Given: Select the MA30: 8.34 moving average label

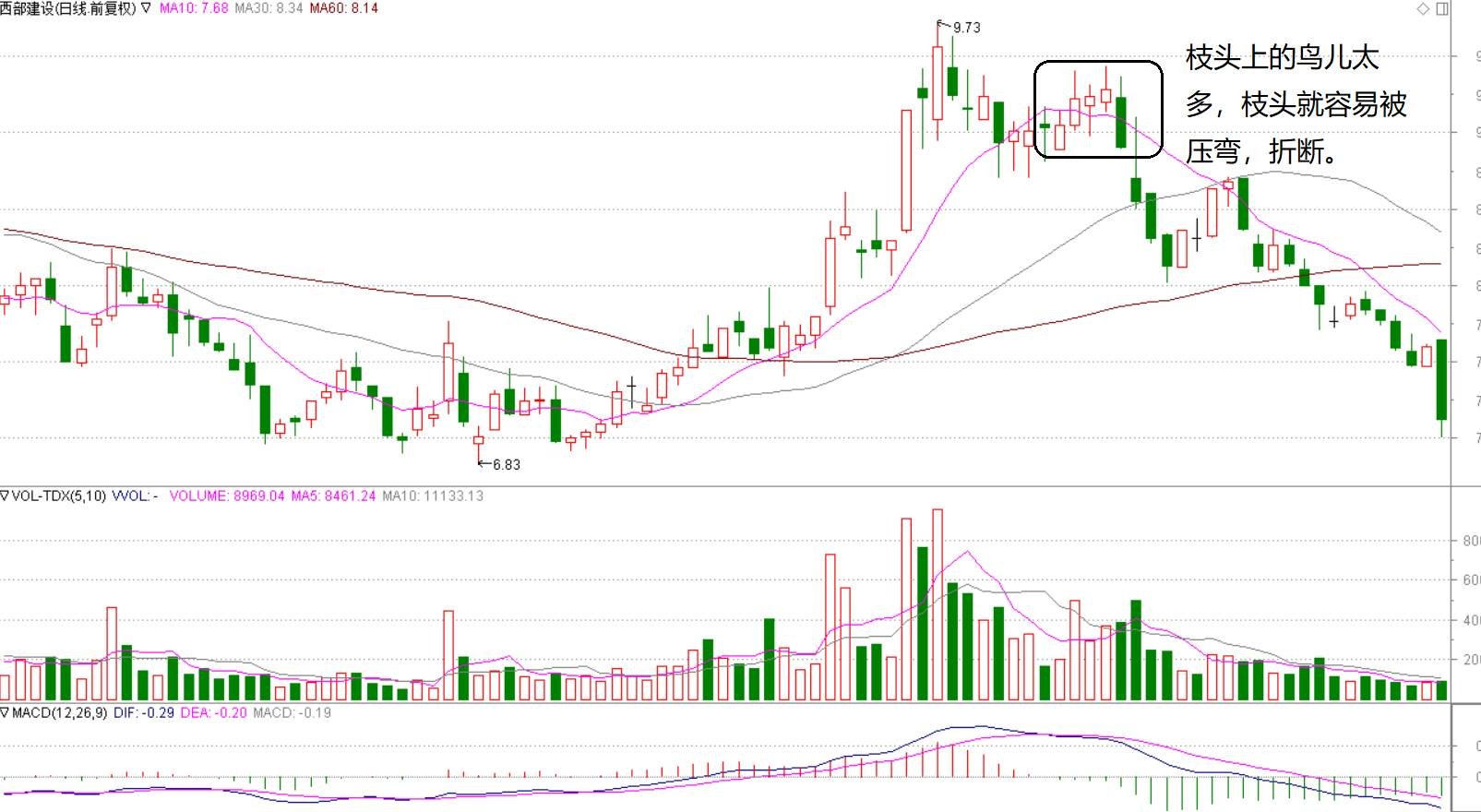Looking at the screenshot, I should pyautogui.click(x=269, y=8).
